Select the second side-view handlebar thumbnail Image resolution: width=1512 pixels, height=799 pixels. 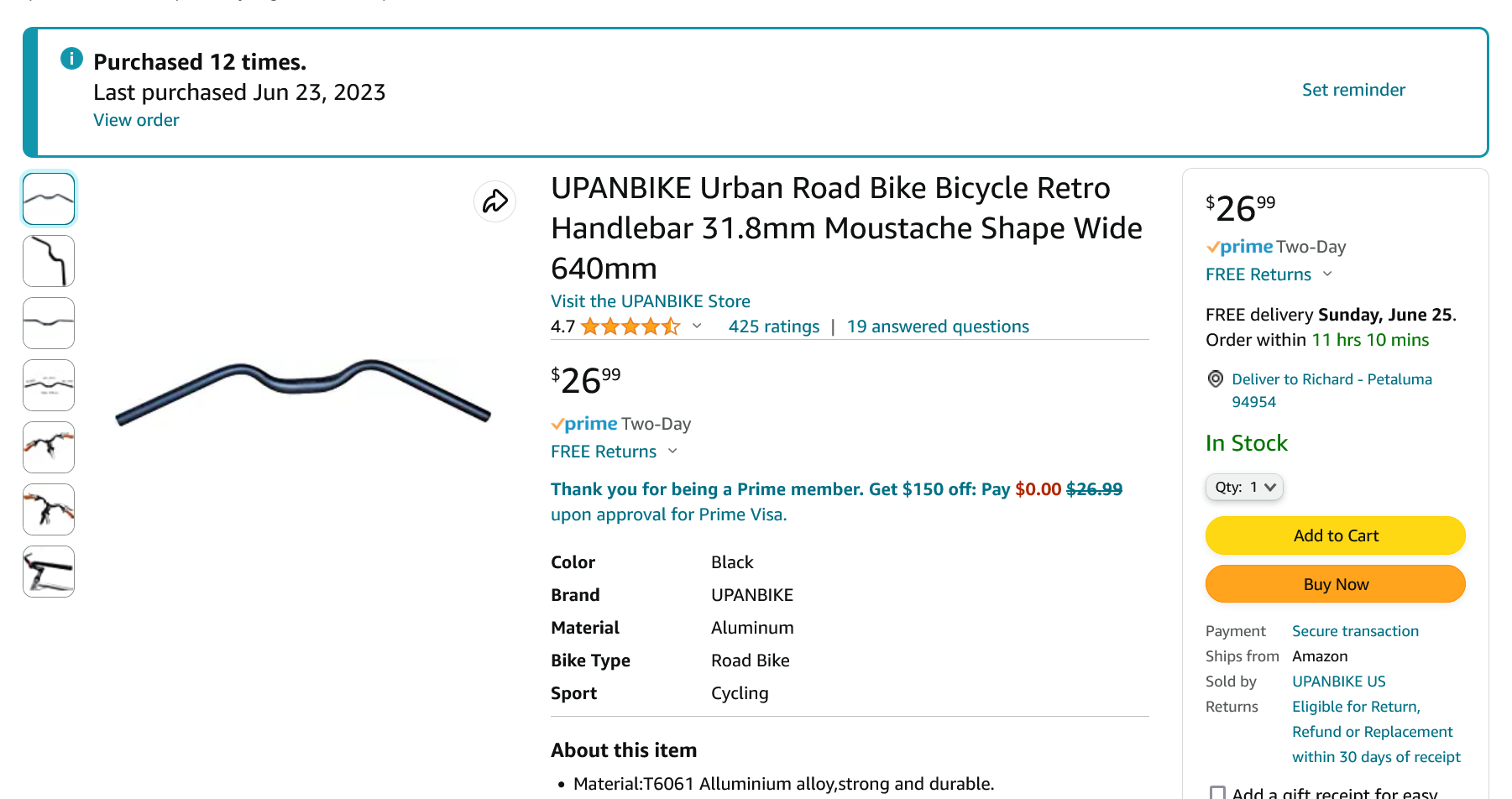point(49,261)
